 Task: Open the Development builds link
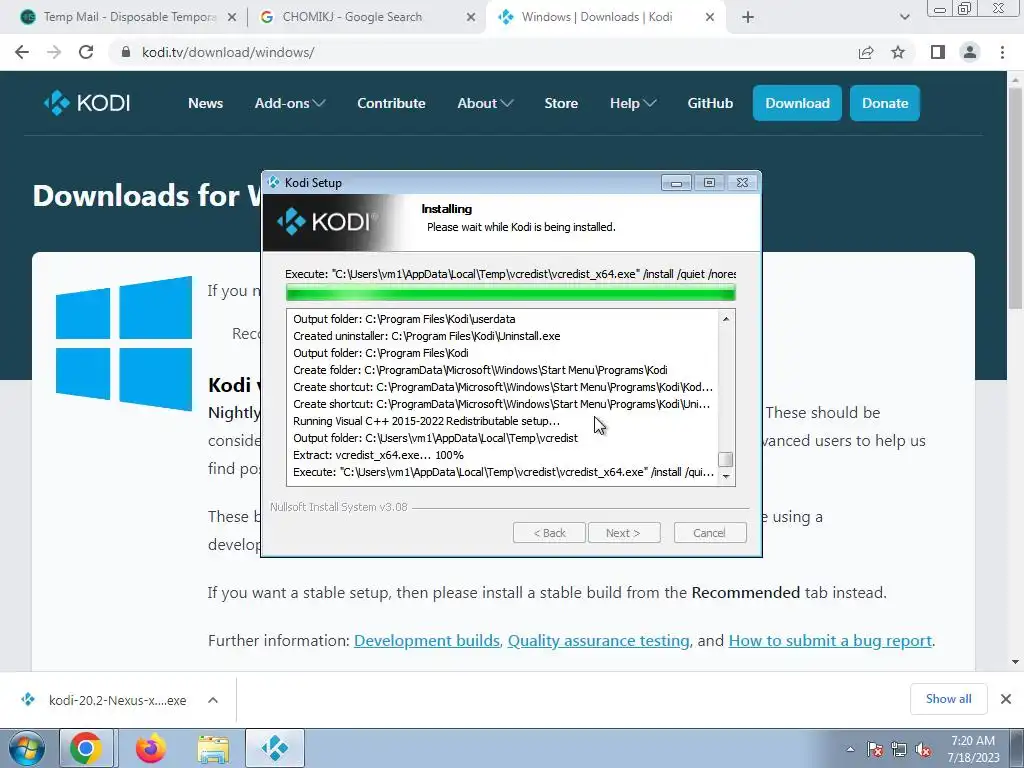click(x=426, y=641)
